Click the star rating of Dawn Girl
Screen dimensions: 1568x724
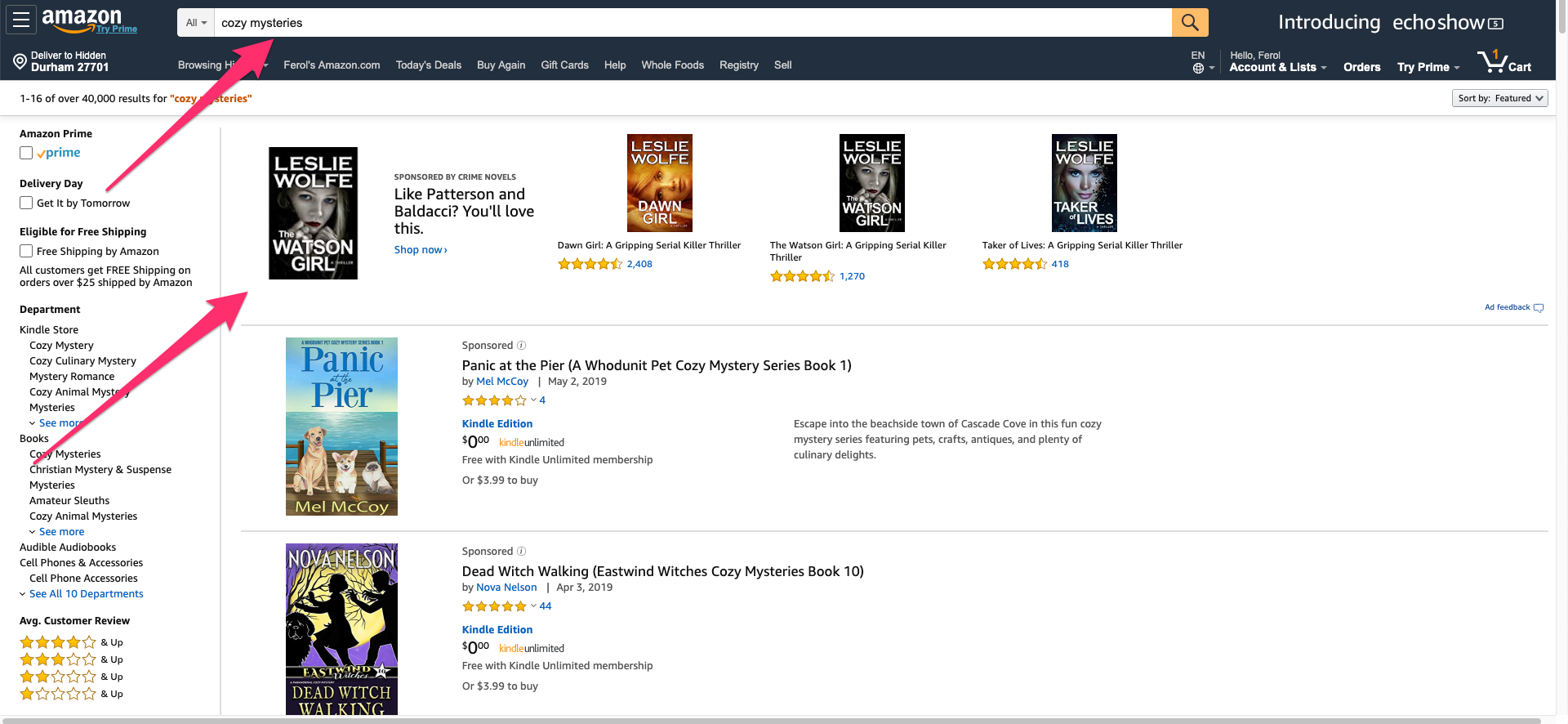click(590, 264)
